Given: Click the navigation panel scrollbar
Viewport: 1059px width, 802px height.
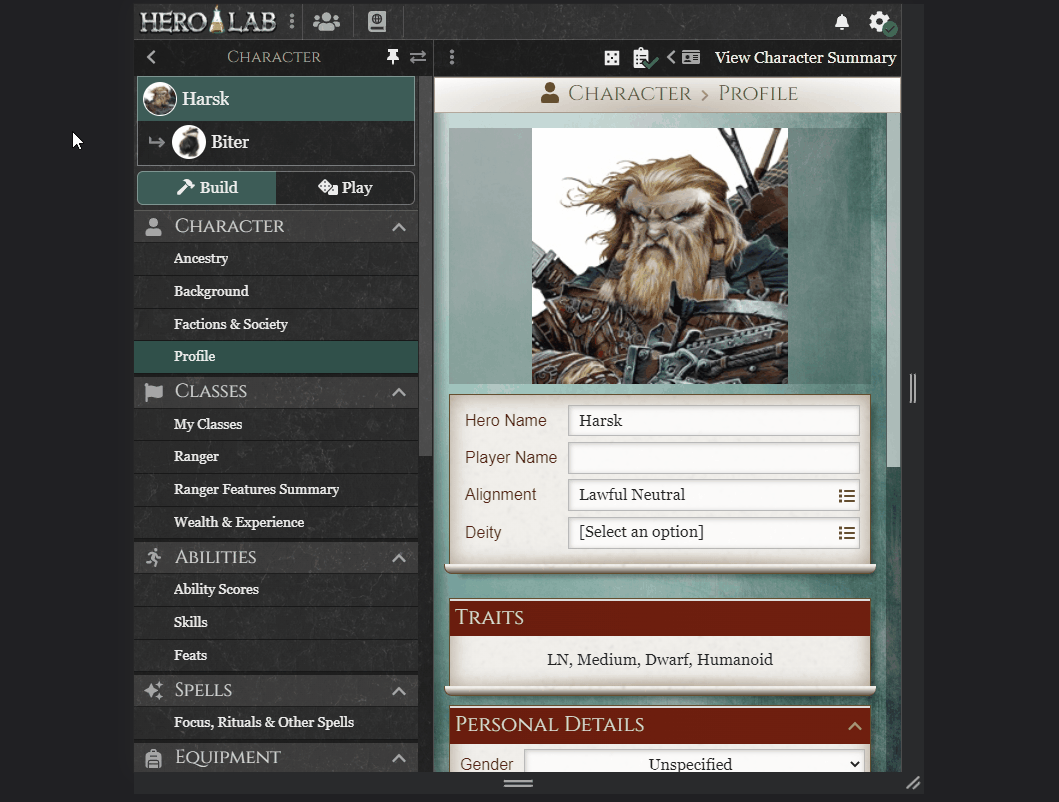Looking at the screenshot, I should 425,266.
